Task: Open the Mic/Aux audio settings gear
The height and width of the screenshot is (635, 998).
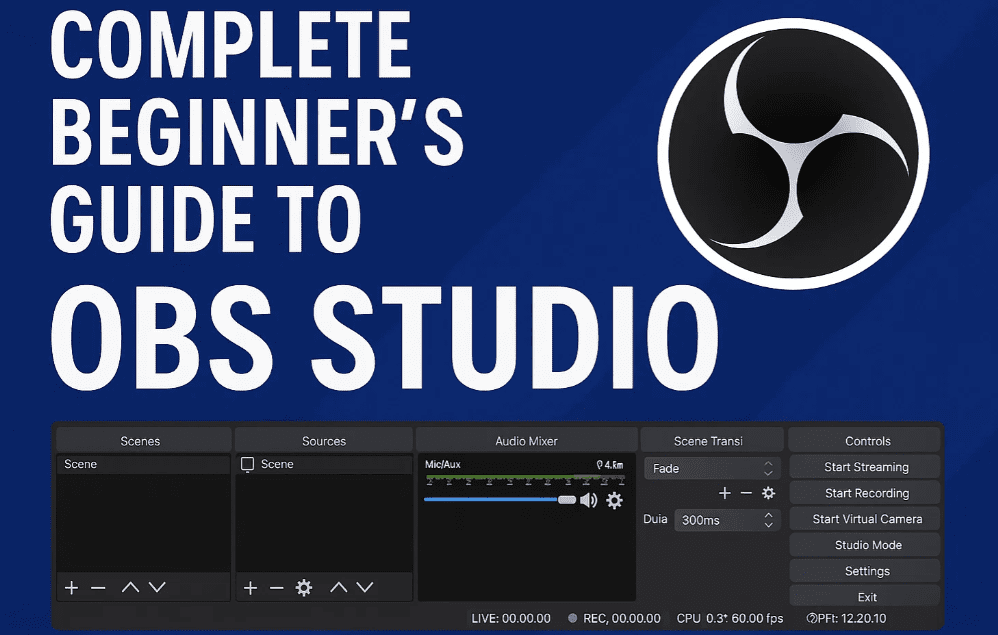Action: (614, 500)
